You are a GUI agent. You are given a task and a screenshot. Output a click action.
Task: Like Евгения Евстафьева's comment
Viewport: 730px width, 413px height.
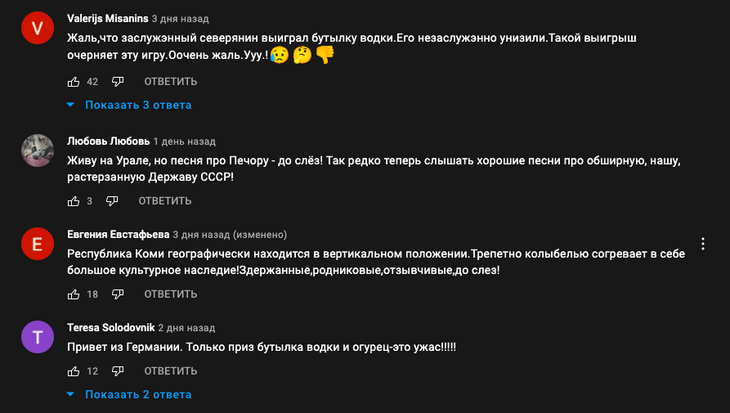click(x=73, y=294)
